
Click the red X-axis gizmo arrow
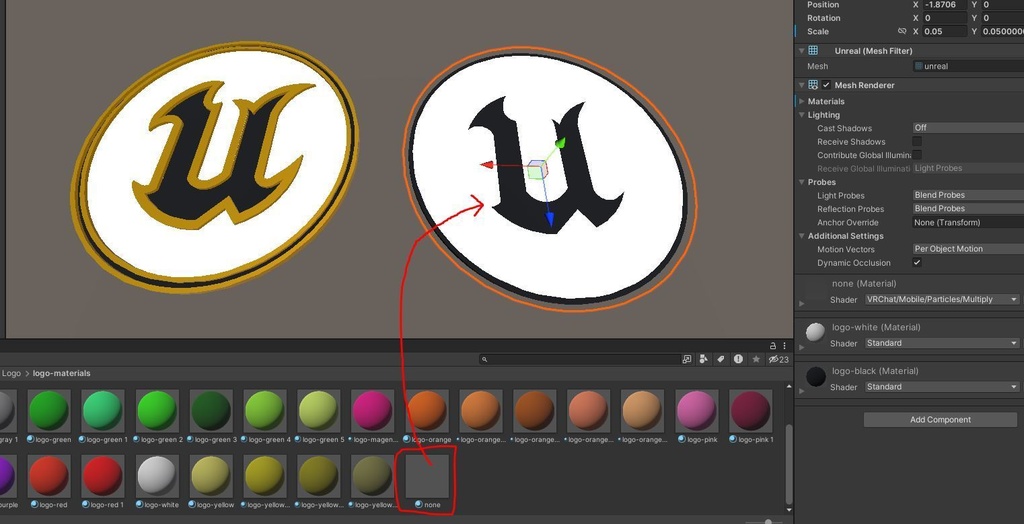click(x=487, y=165)
